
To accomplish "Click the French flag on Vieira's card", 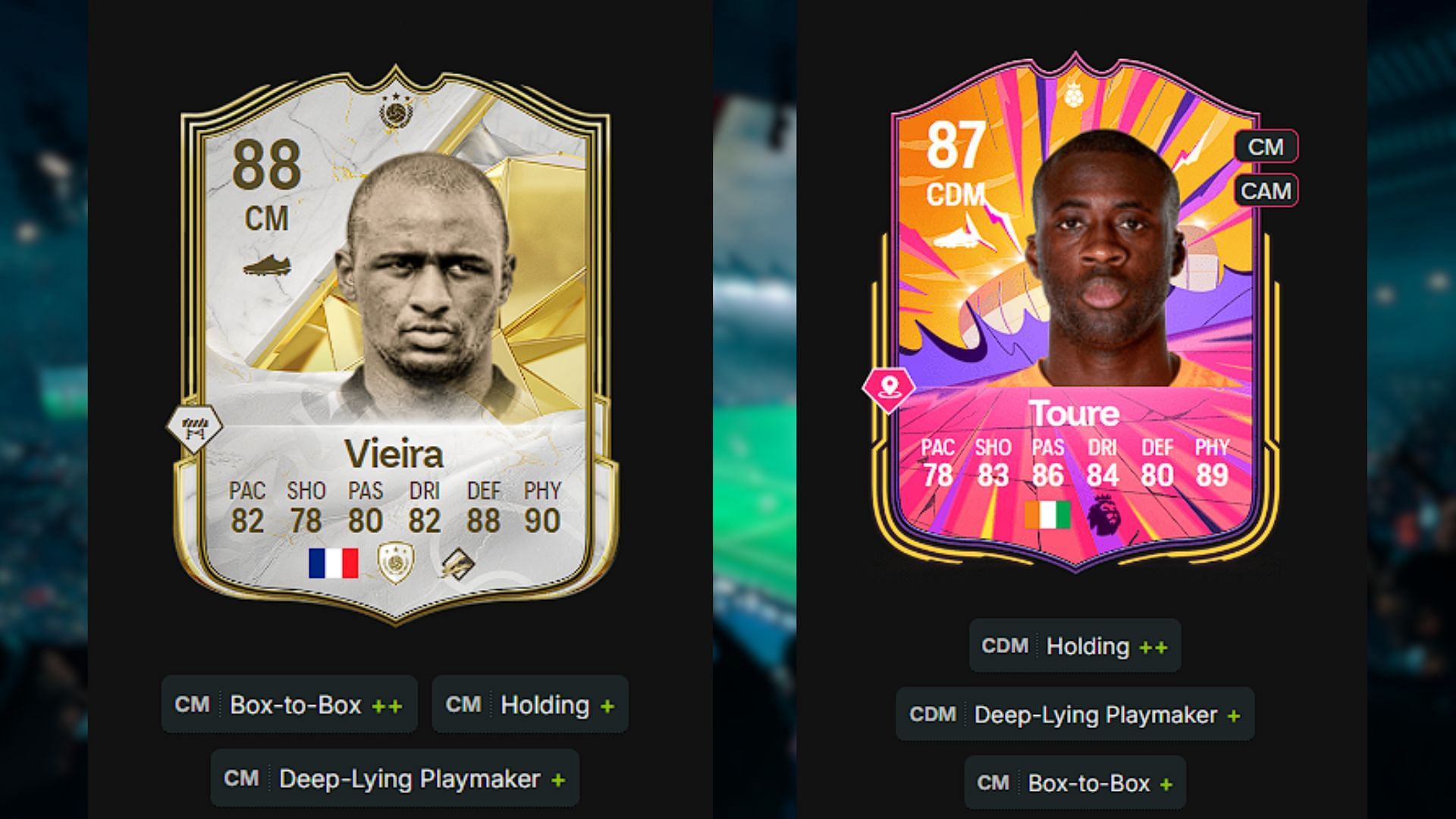I will pyautogui.click(x=333, y=563).
